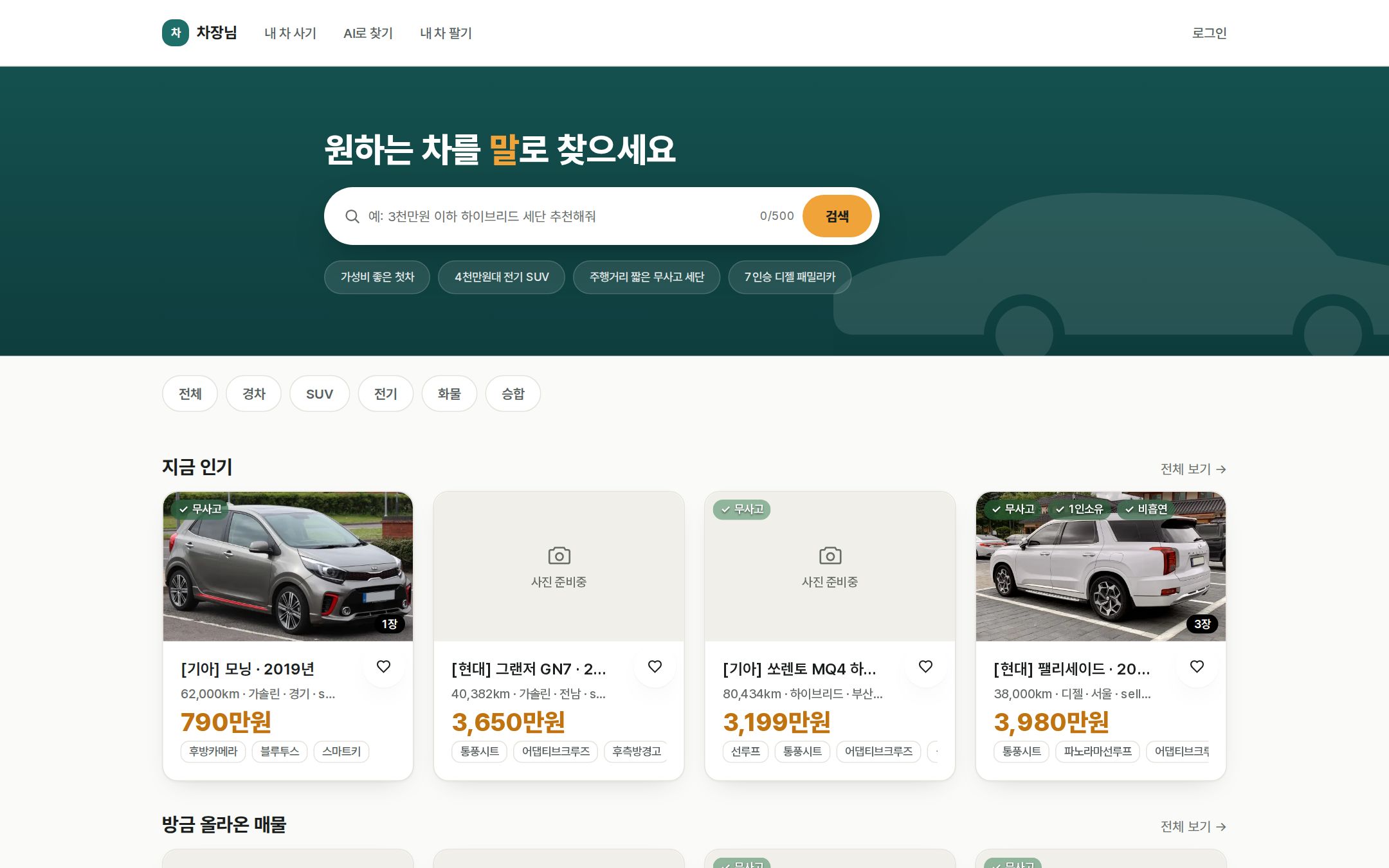The width and height of the screenshot is (1389, 868).
Task: Click the 무사고 badge on 모닝 card
Action: coord(200,509)
